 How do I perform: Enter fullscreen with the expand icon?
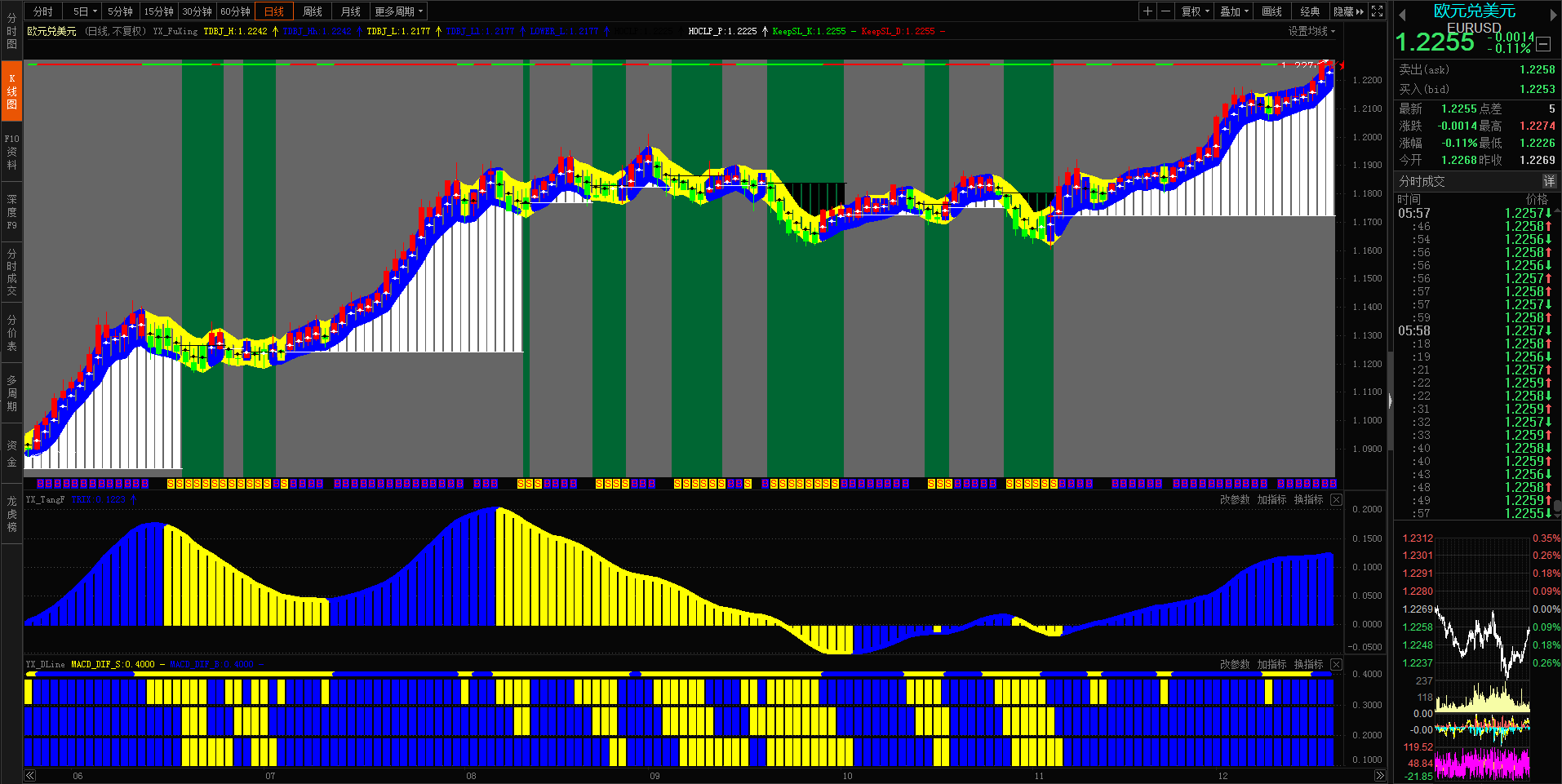coord(1378,11)
